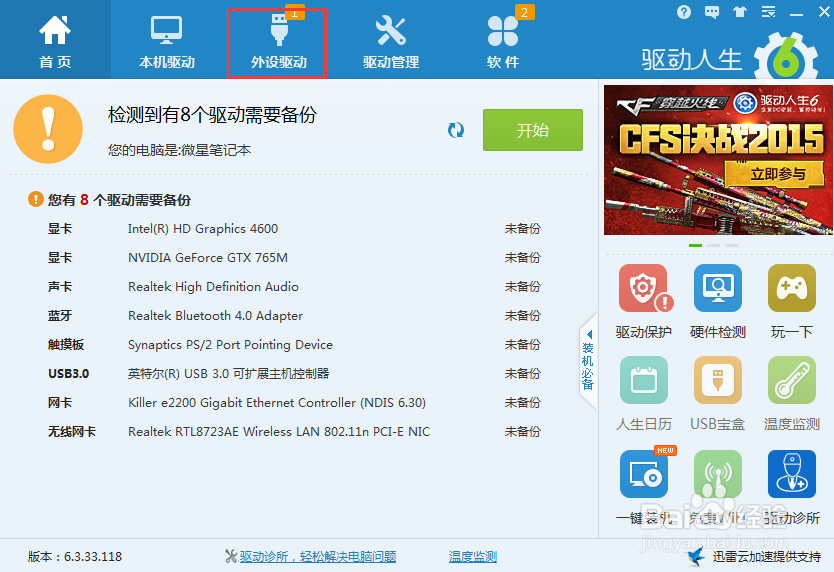Select Realtek Bluetooth 4.0 Adapter entry
The image size is (834, 572).
click(x=294, y=316)
